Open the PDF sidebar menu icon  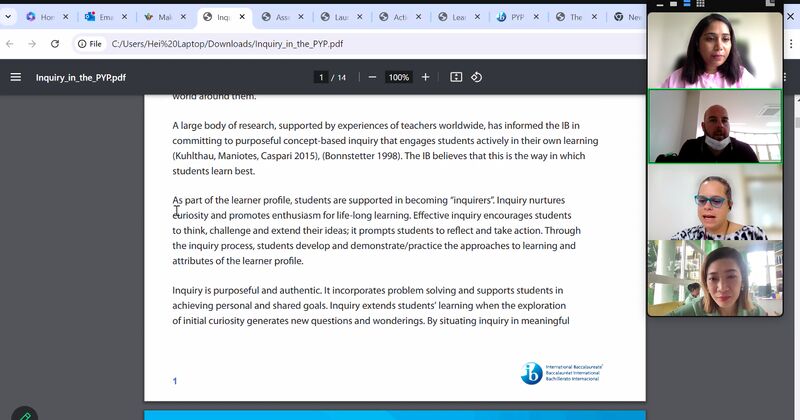pyautogui.click(x=16, y=77)
